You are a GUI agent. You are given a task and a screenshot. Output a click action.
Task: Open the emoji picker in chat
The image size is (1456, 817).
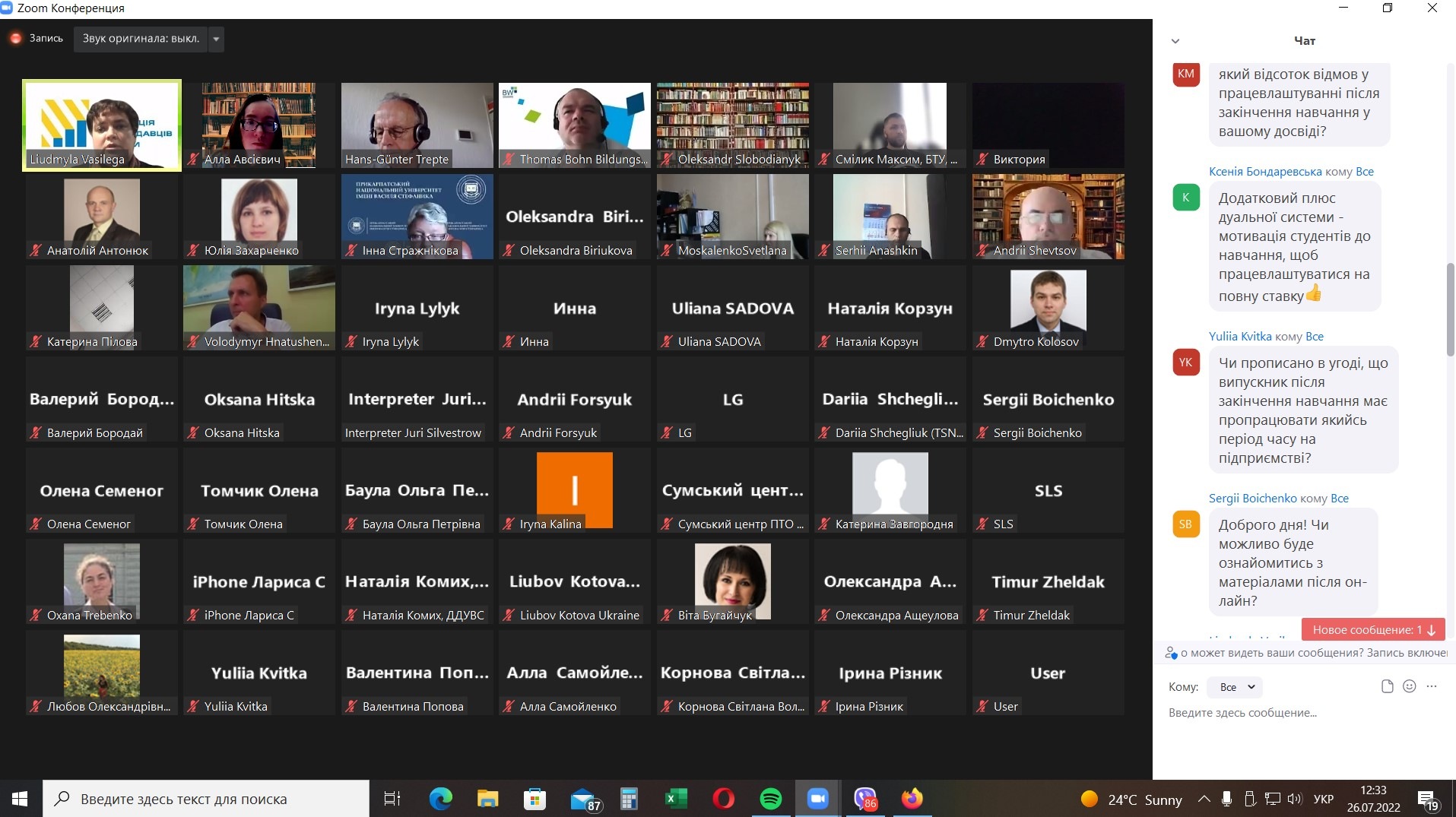[1409, 686]
